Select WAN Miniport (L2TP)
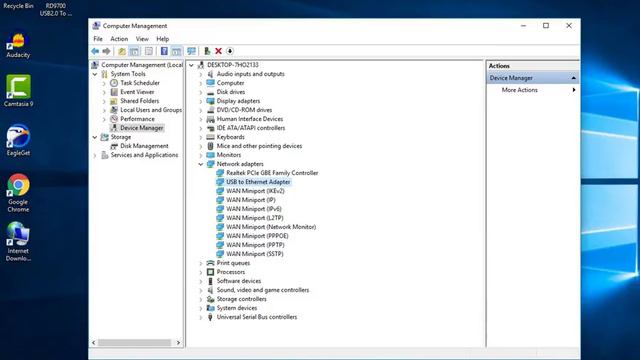640x360 pixels. point(254,218)
